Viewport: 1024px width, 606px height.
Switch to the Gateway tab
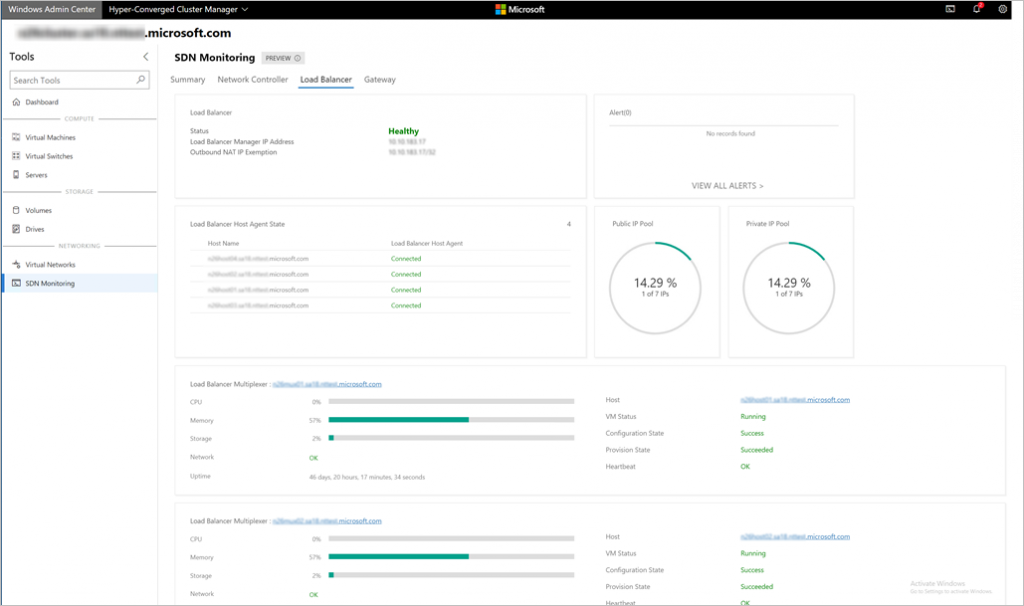click(380, 80)
